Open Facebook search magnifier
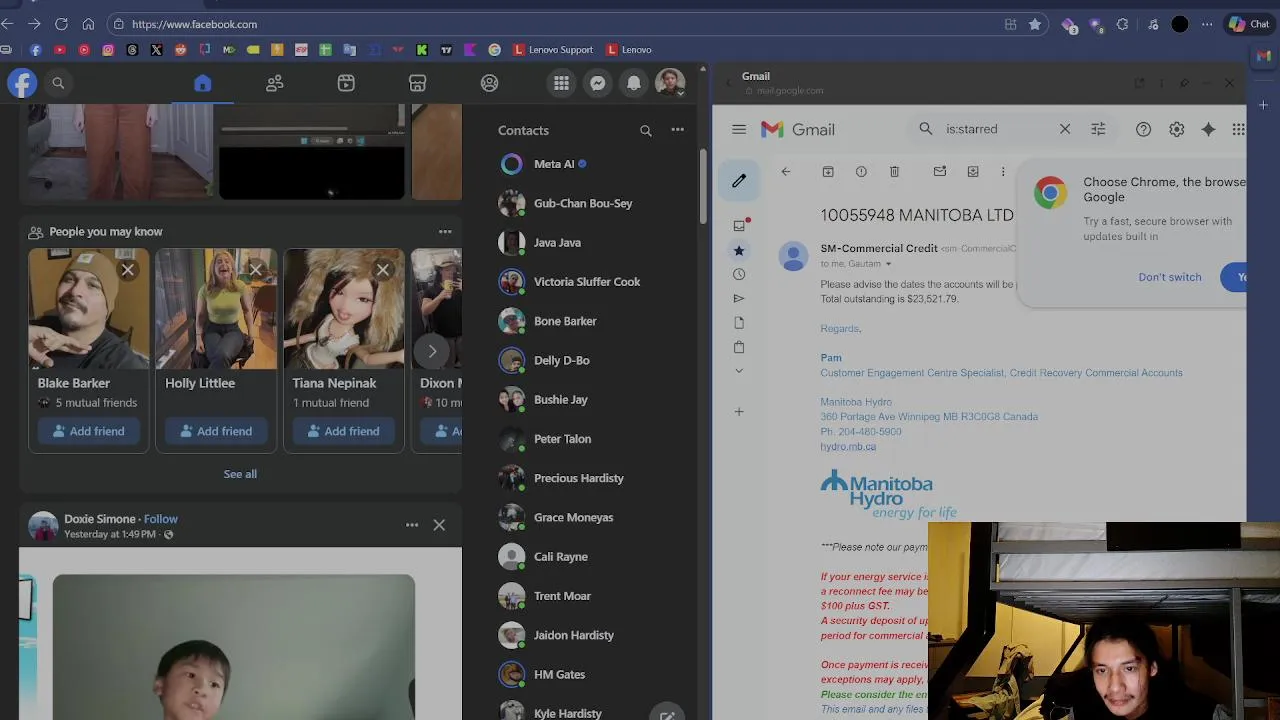 click(x=58, y=83)
